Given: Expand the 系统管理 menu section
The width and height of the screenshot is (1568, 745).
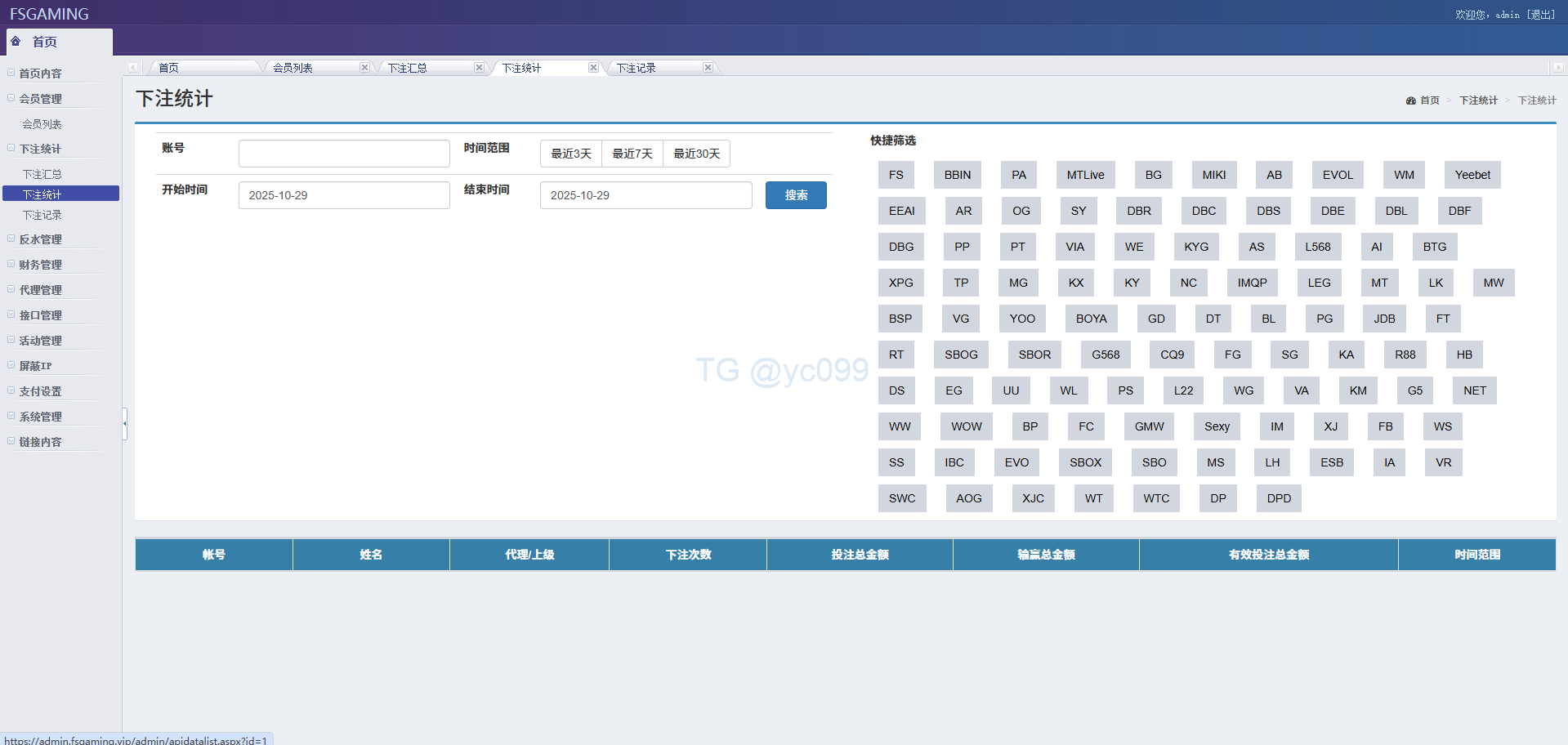Looking at the screenshot, I should click(x=40, y=417).
